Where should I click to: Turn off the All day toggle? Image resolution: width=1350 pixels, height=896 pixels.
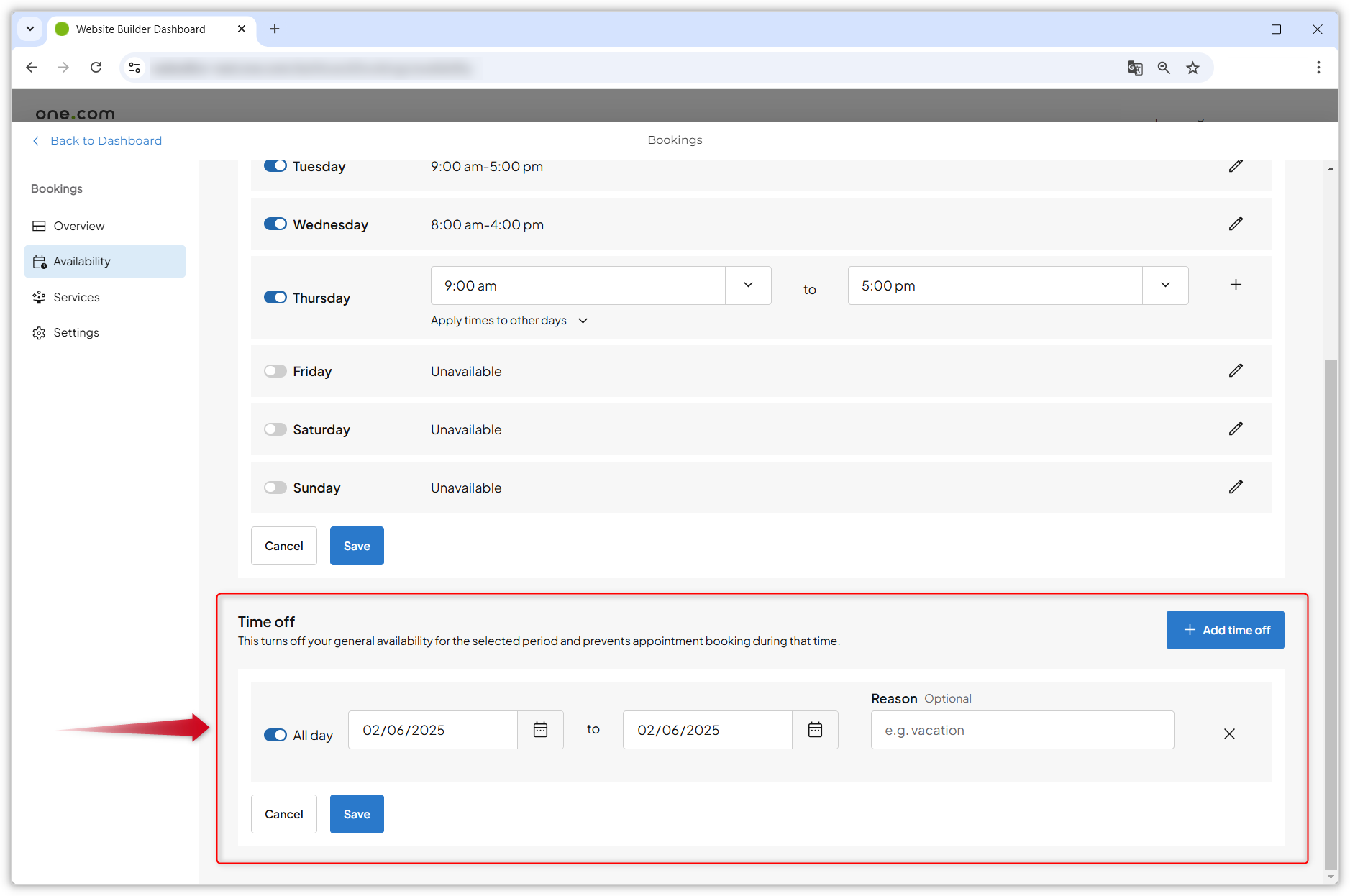(x=275, y=735)
